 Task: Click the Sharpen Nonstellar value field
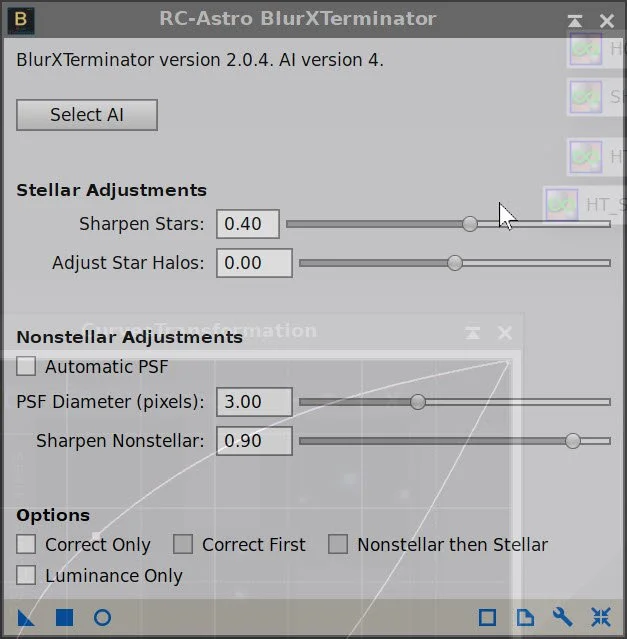[x=254, y=441]
